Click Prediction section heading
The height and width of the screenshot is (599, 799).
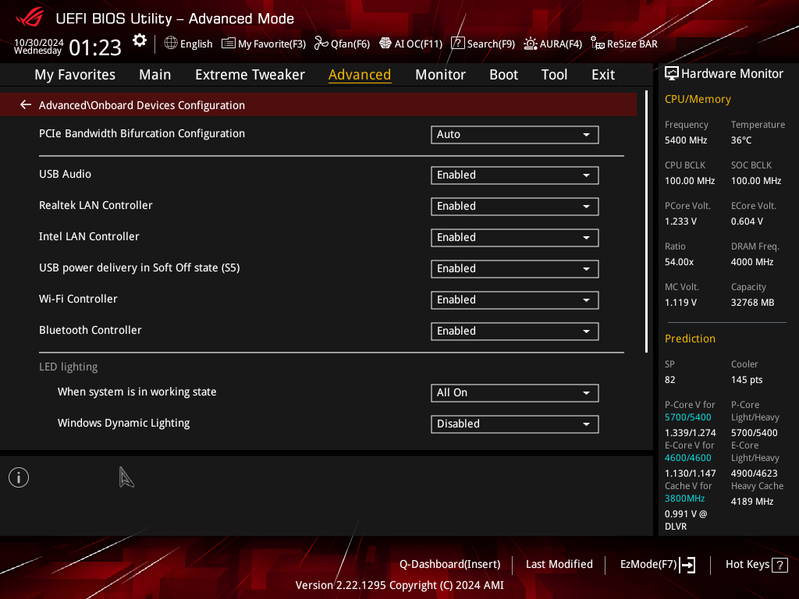[690, 339]
